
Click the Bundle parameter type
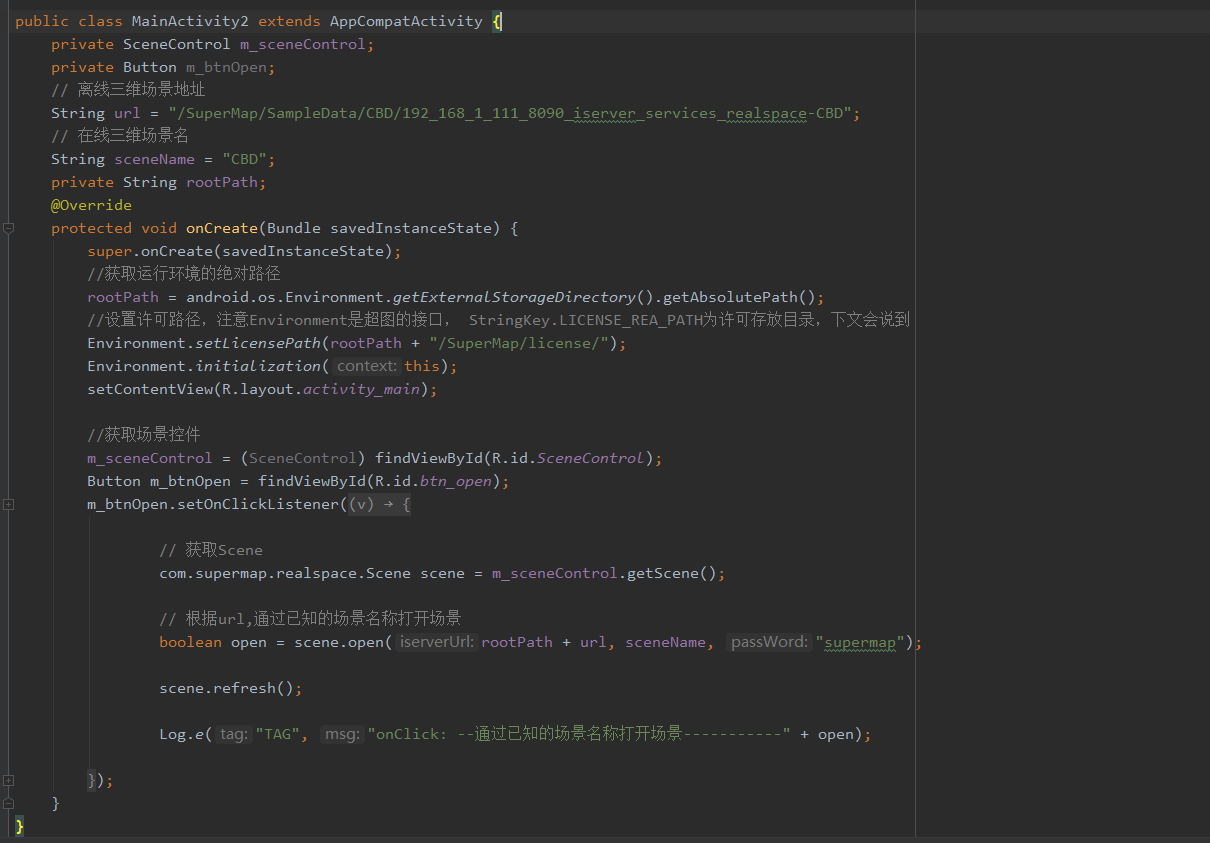coord(294,228)
